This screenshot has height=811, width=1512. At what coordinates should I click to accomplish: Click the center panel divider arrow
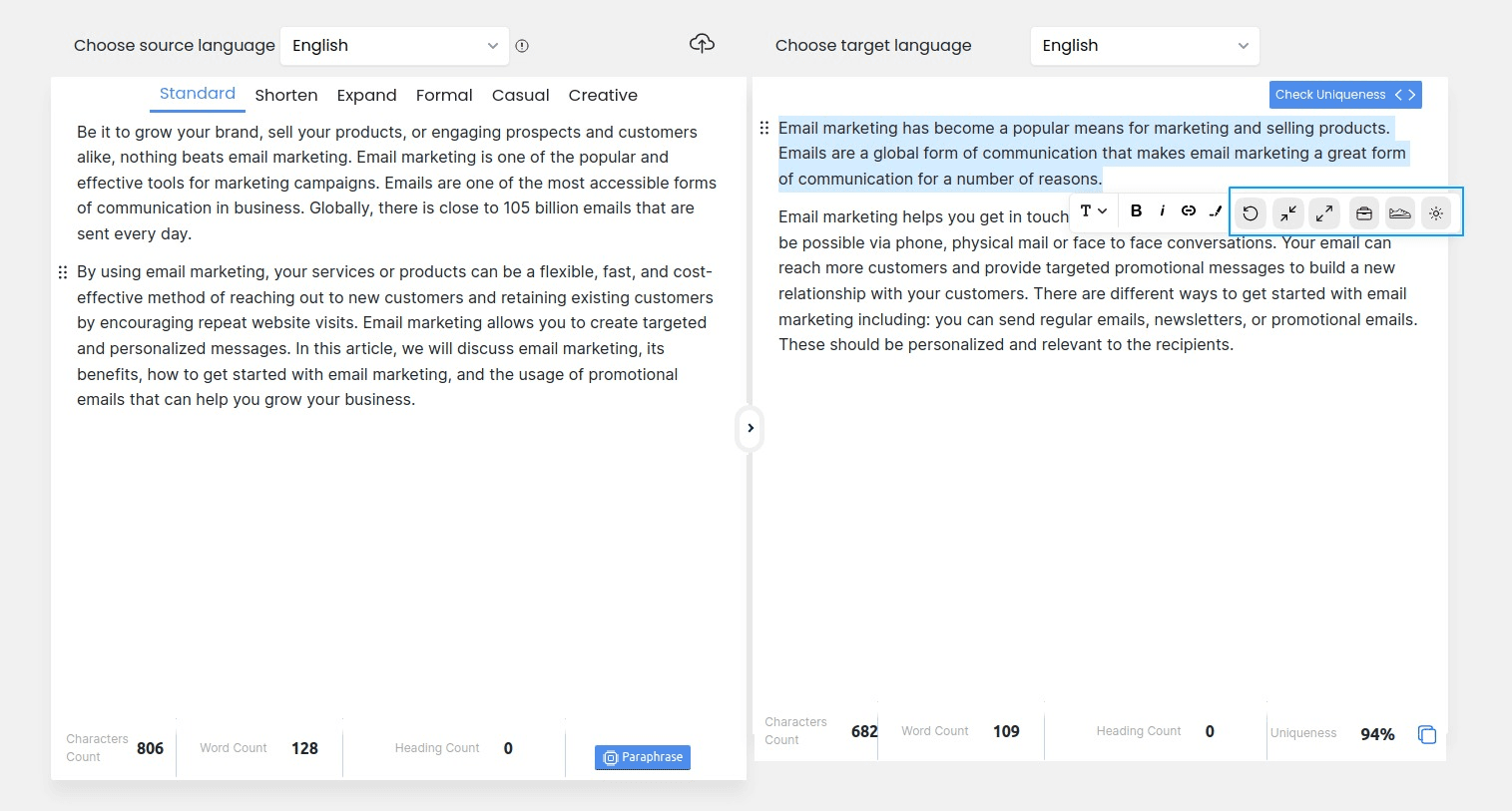751,428
